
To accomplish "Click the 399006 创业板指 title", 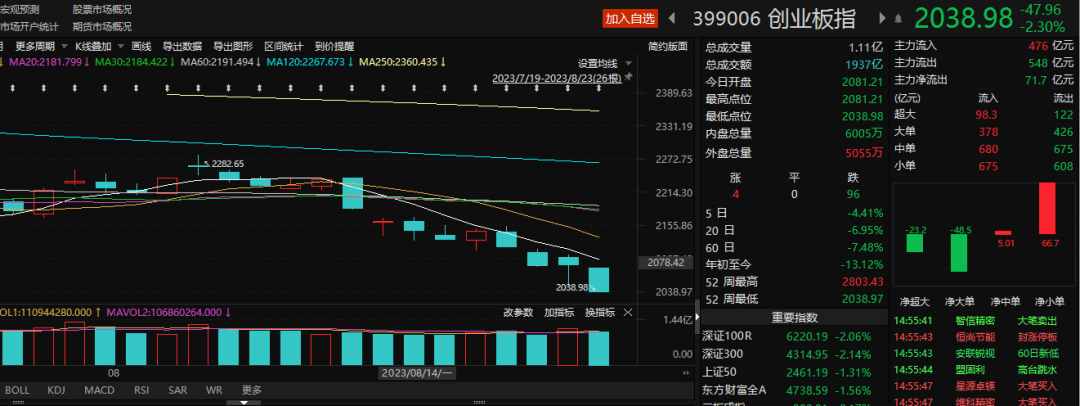I will coord(774,19).
